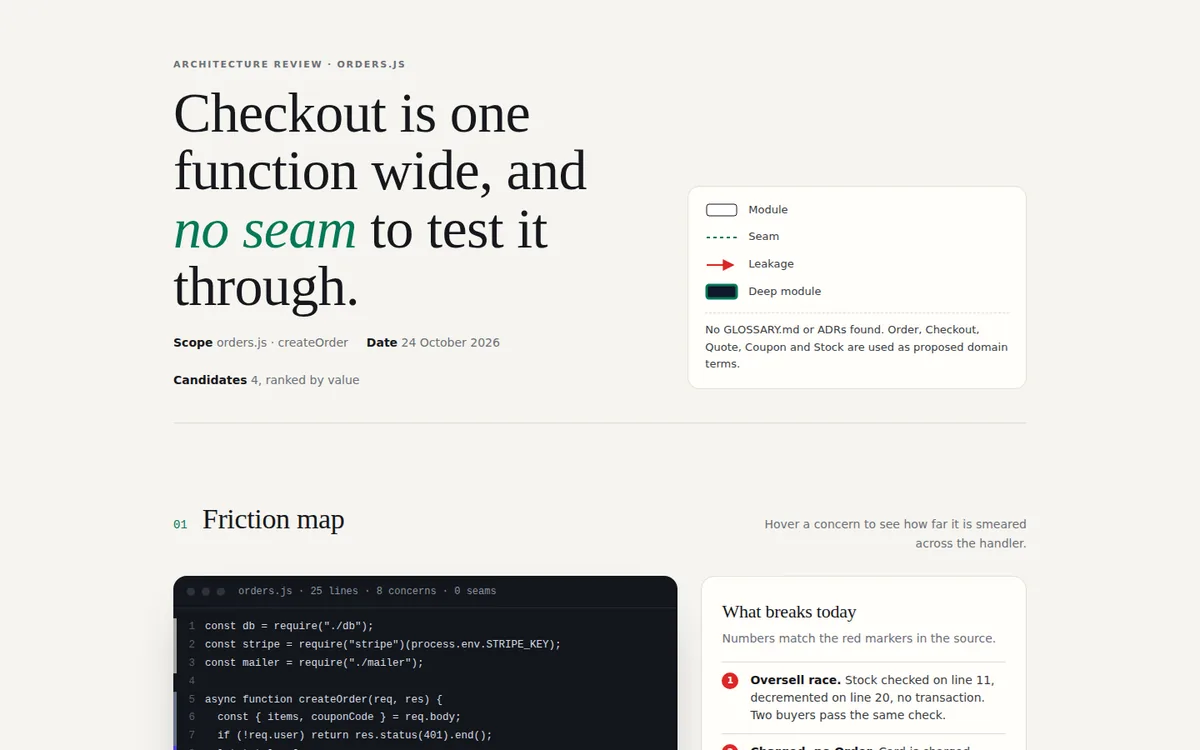
Task: Click the red number 1 marker beside Oversell race
Action: coord(730,681)
